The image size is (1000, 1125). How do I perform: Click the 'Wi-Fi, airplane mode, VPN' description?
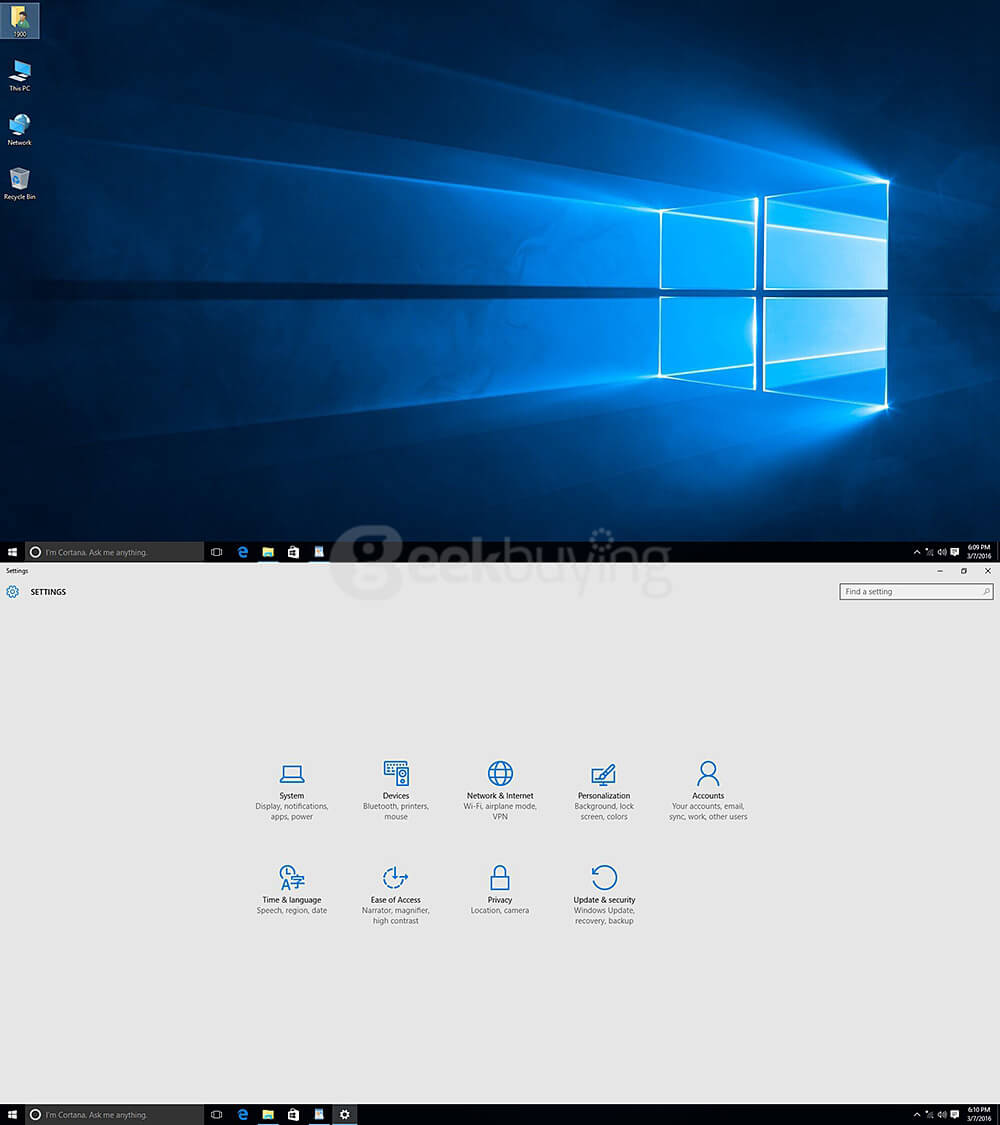[500, 811]
